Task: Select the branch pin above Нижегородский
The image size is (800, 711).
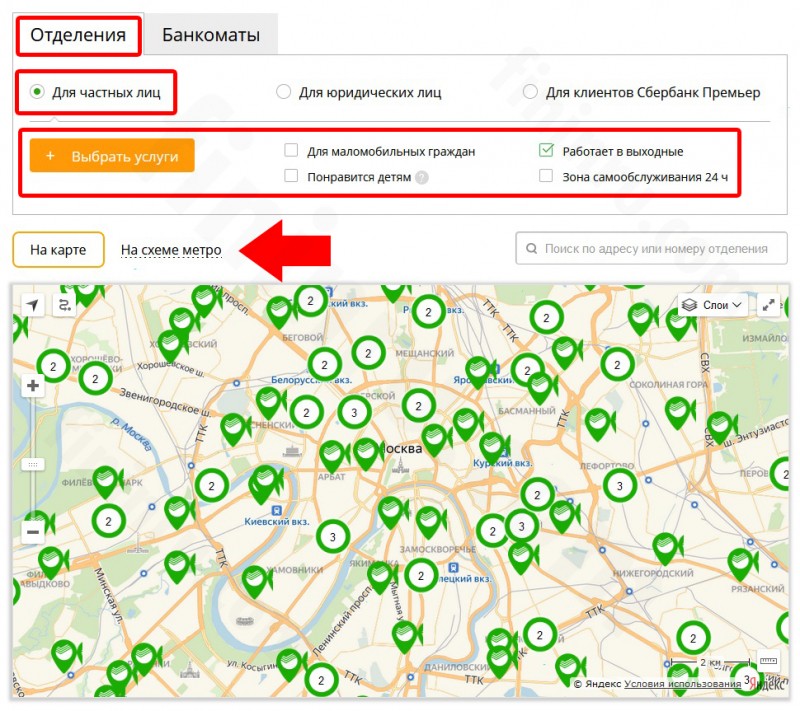Action: pos(666,547)
